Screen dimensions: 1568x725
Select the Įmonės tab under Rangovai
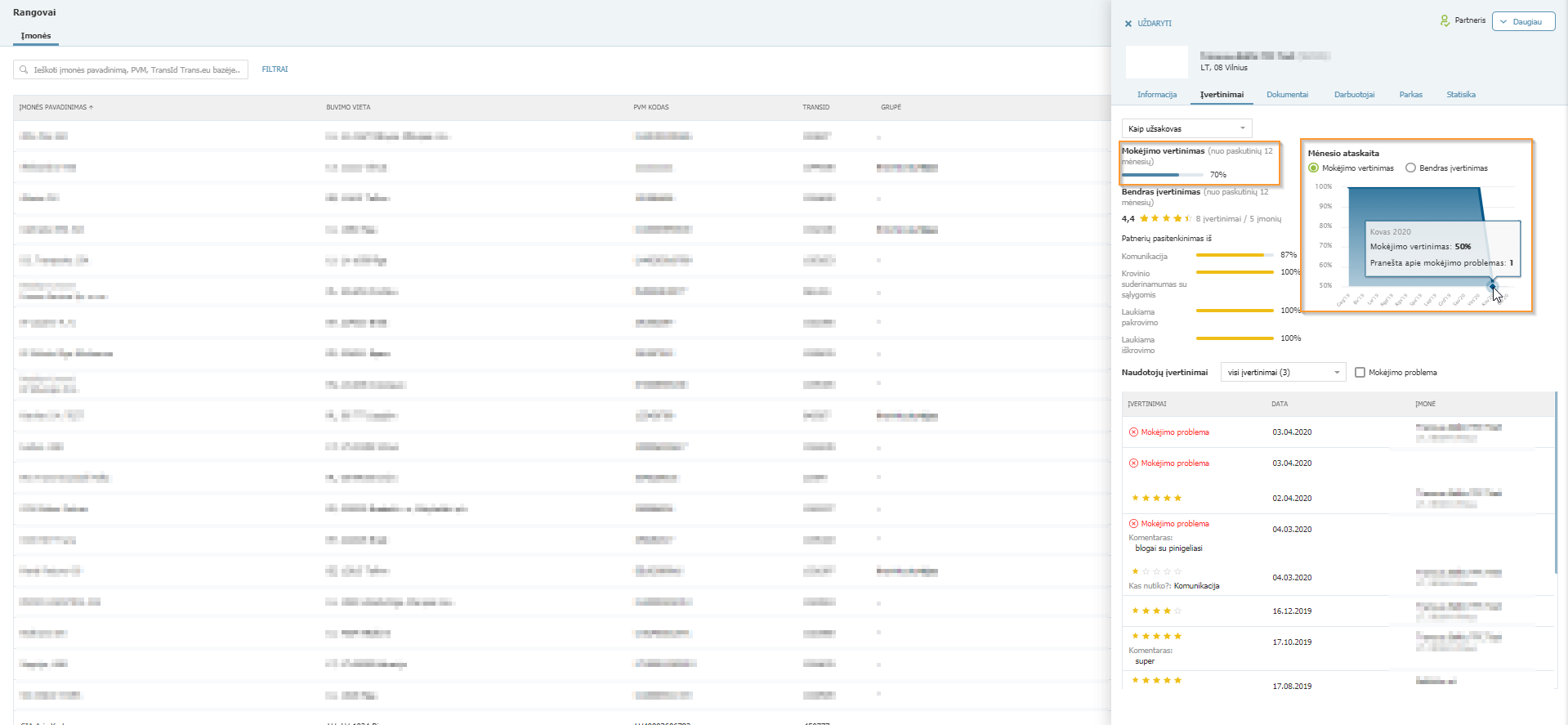36,36
